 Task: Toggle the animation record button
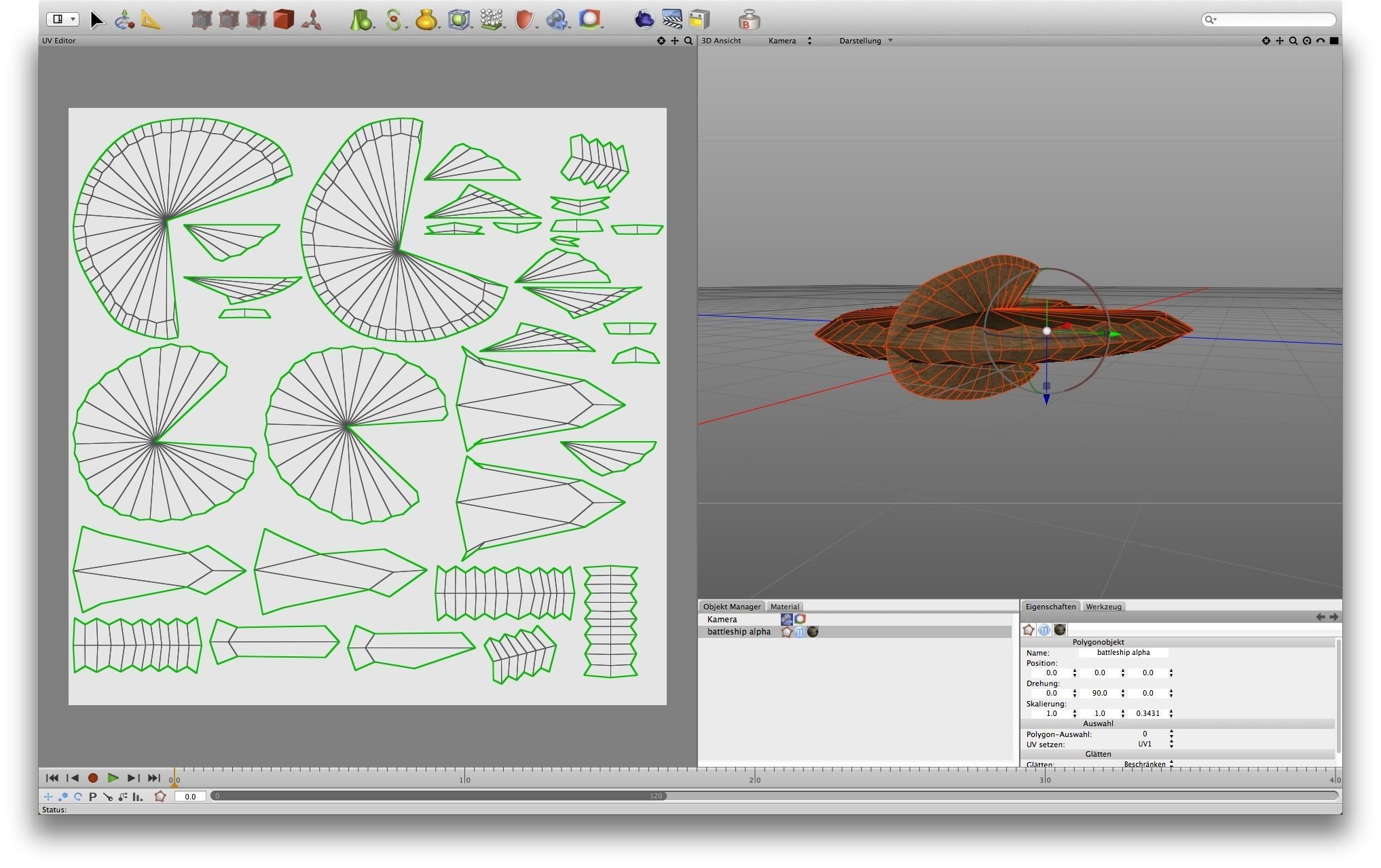coord(93,778)
